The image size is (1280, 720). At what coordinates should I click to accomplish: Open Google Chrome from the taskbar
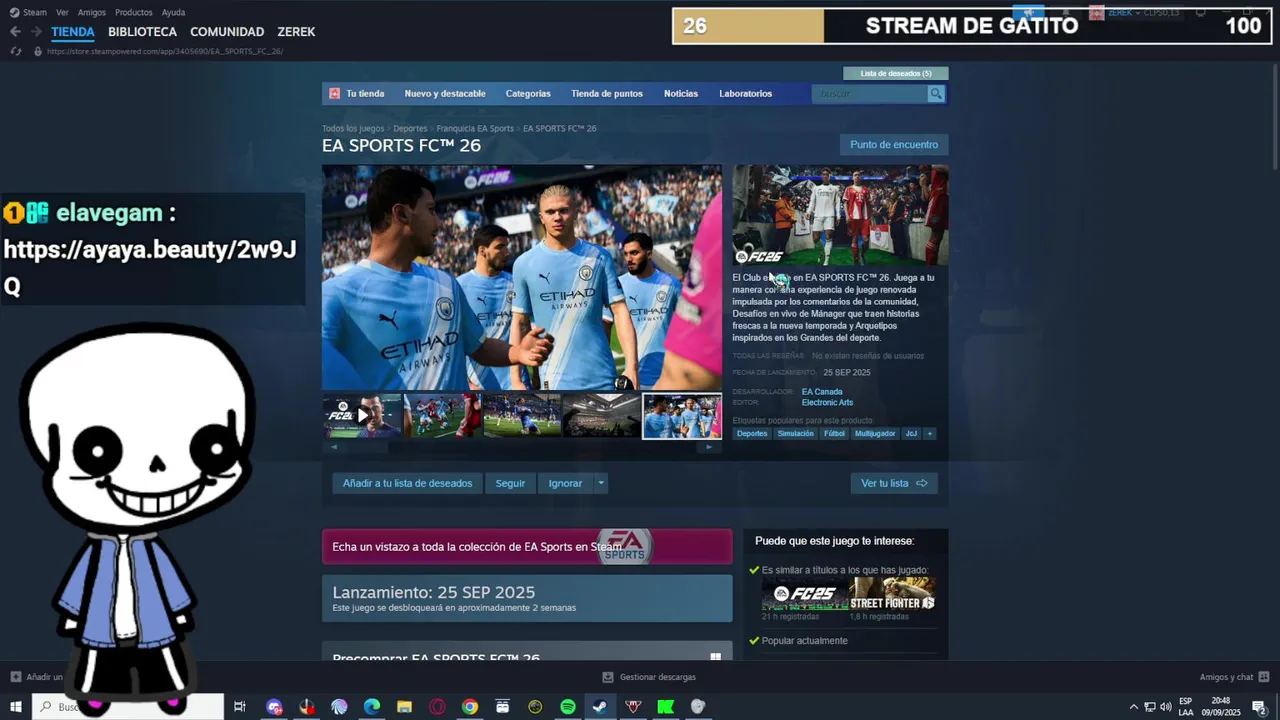pos(470,707)
